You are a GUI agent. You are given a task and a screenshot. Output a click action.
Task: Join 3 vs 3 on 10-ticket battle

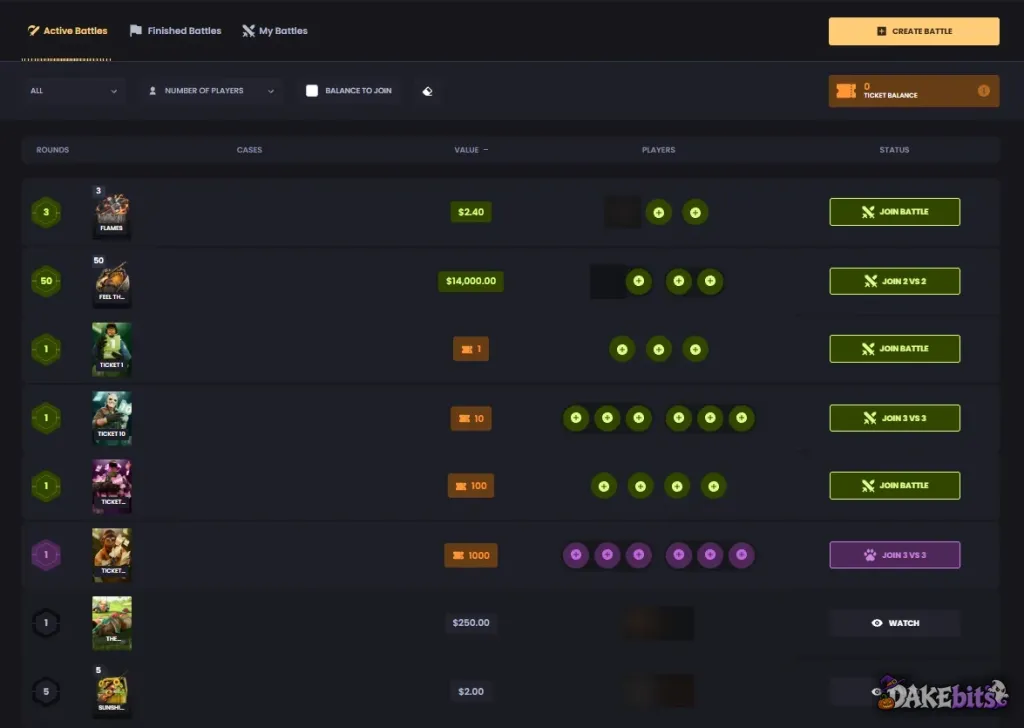click(x=895, y=418)
